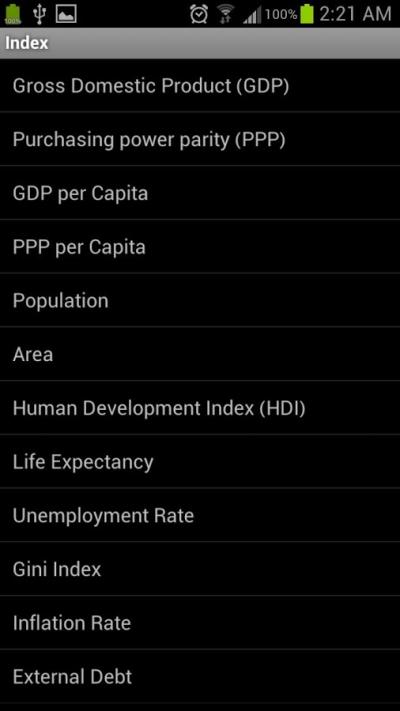
Task: Tap the Wi-Fi signal icon
Action: [224, 14]
